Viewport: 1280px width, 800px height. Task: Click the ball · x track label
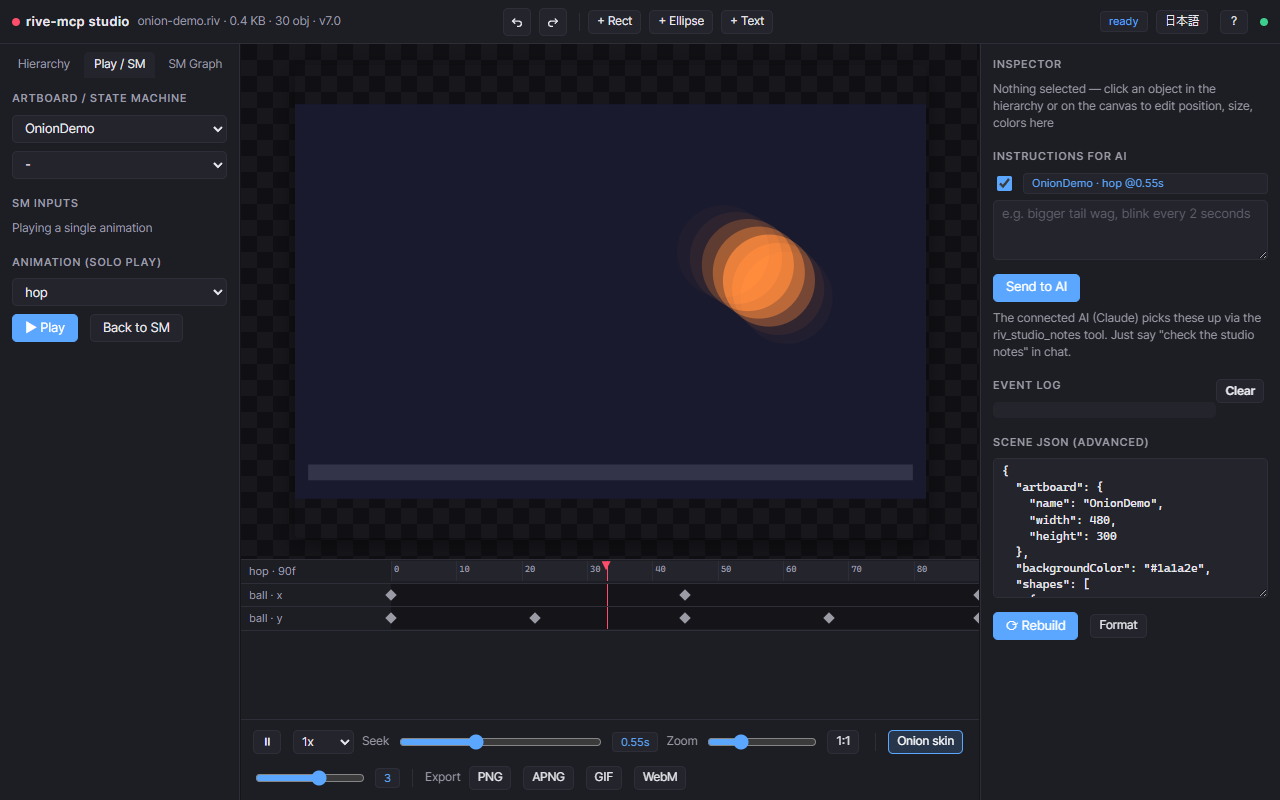[x=266, y=595]
